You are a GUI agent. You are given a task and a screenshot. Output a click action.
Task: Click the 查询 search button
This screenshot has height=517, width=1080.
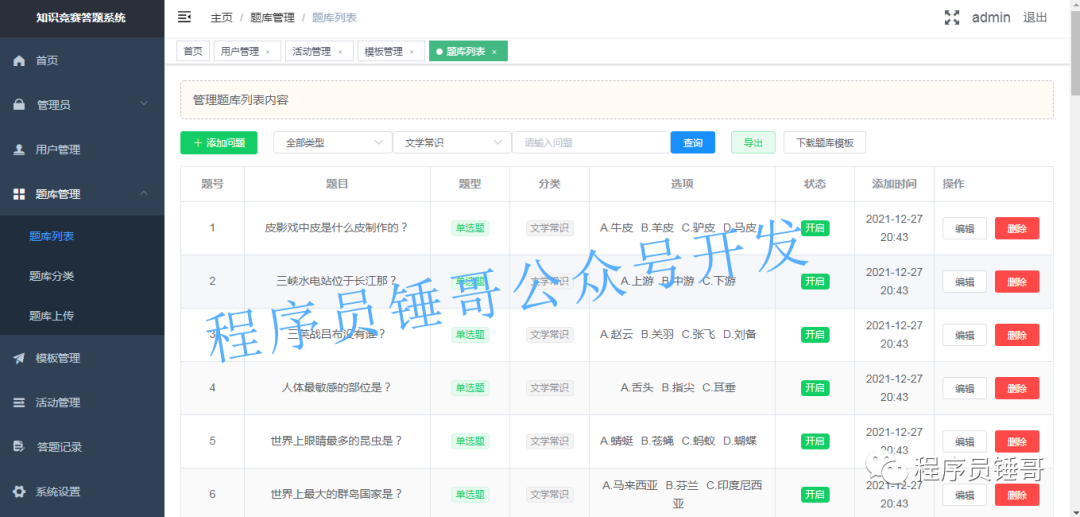point(693,143)
